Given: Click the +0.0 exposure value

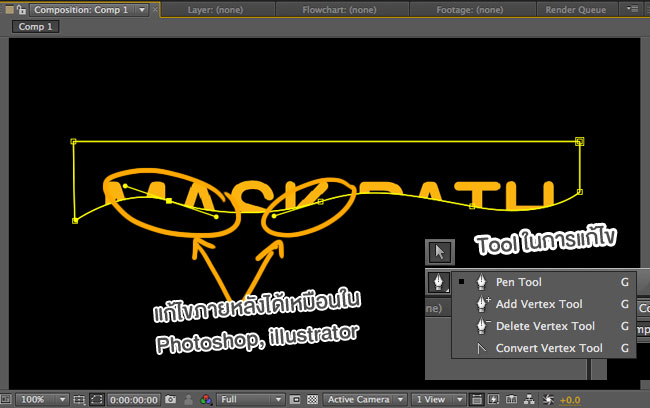Looking at the screenshot, I should tap(570, 400).
